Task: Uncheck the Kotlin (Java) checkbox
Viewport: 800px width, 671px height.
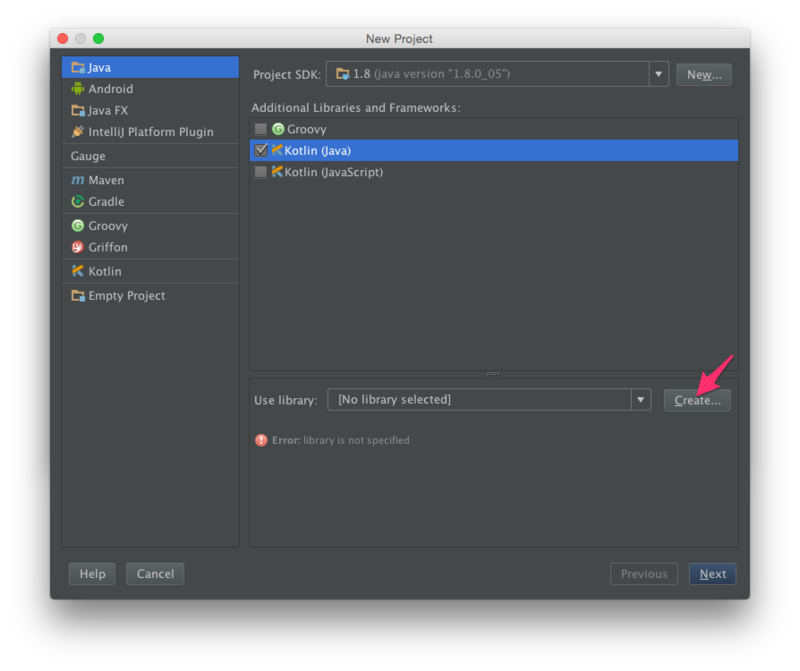Action: click(x=261, y=150)
